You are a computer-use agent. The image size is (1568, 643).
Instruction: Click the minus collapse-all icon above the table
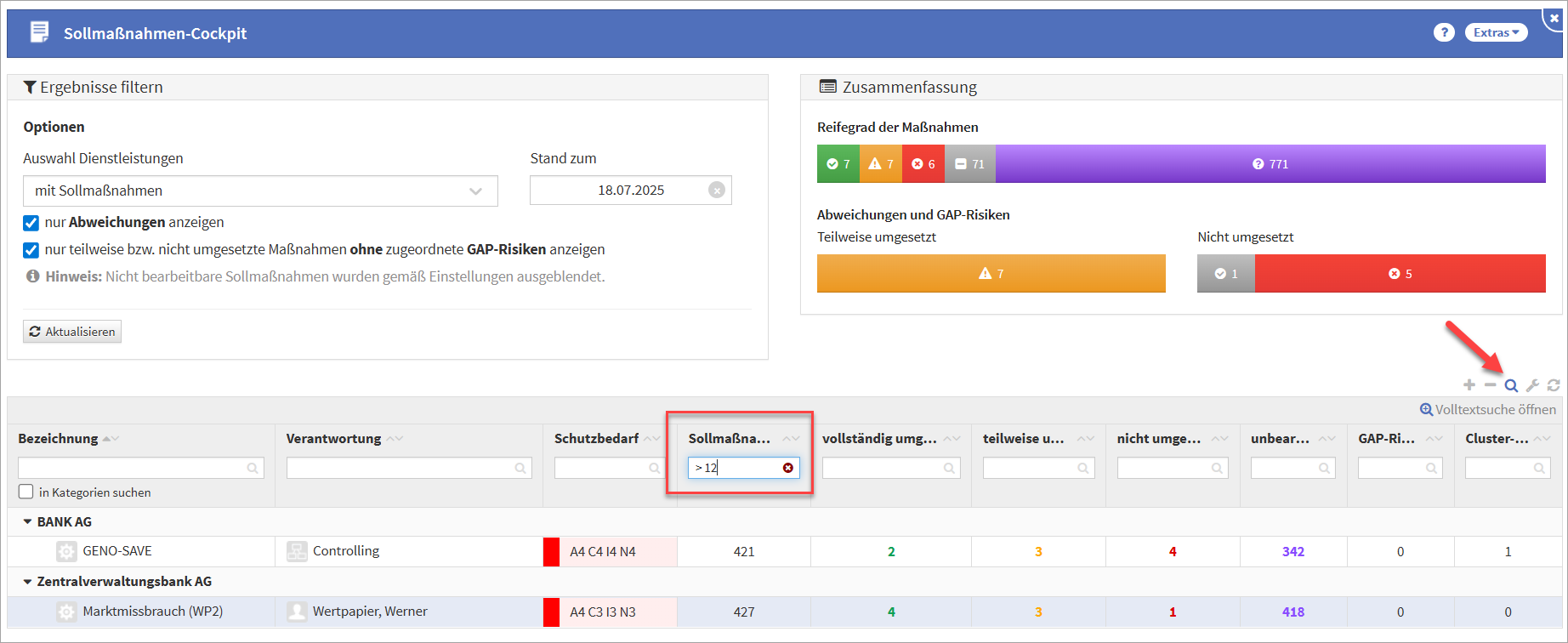[1490, 385]
